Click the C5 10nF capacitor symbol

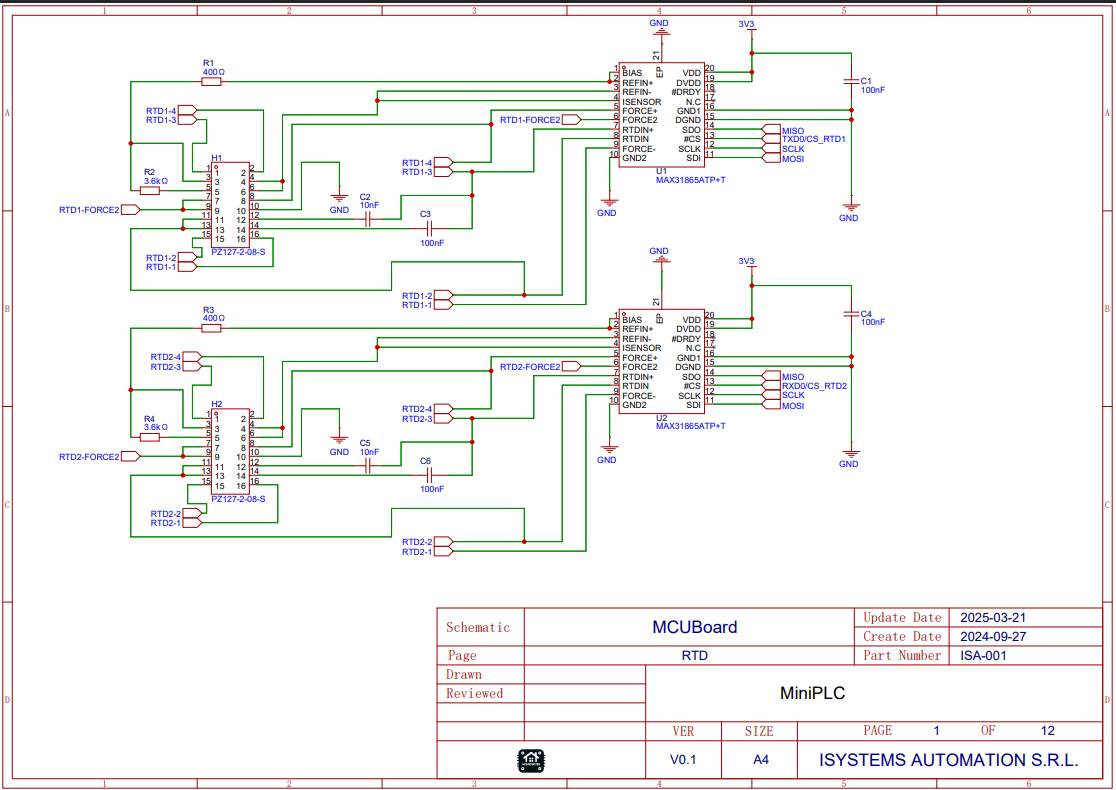click(368, 466)
